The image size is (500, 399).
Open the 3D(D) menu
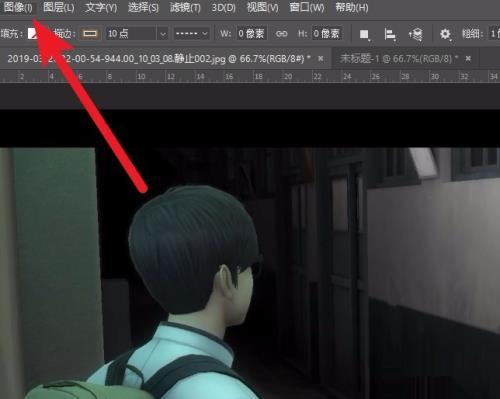224,7
